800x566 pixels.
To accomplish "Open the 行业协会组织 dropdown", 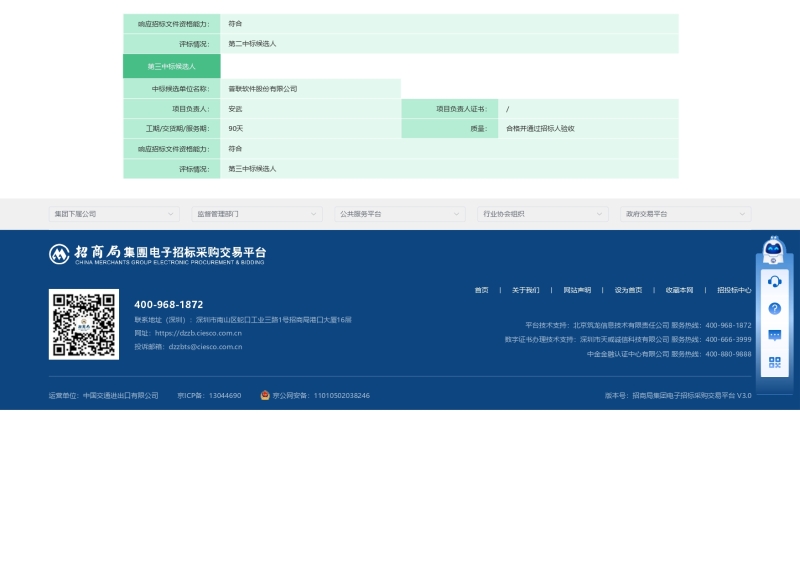I will coord(543,214).
